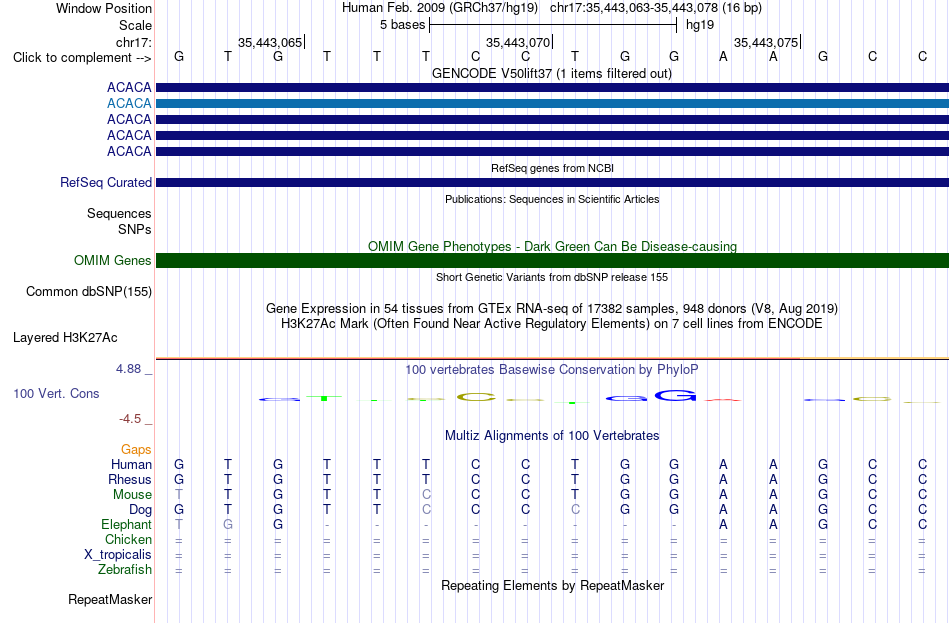
Task: Click the RefSeq Curated track label
Action: [105, 182]
